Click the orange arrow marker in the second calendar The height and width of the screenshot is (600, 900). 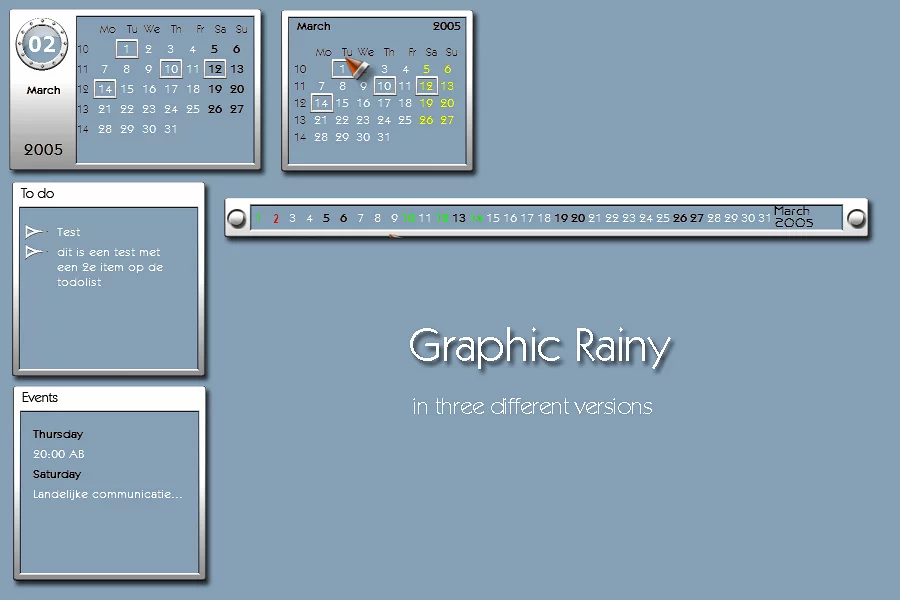pyautogui.click(x=357, y=66)
